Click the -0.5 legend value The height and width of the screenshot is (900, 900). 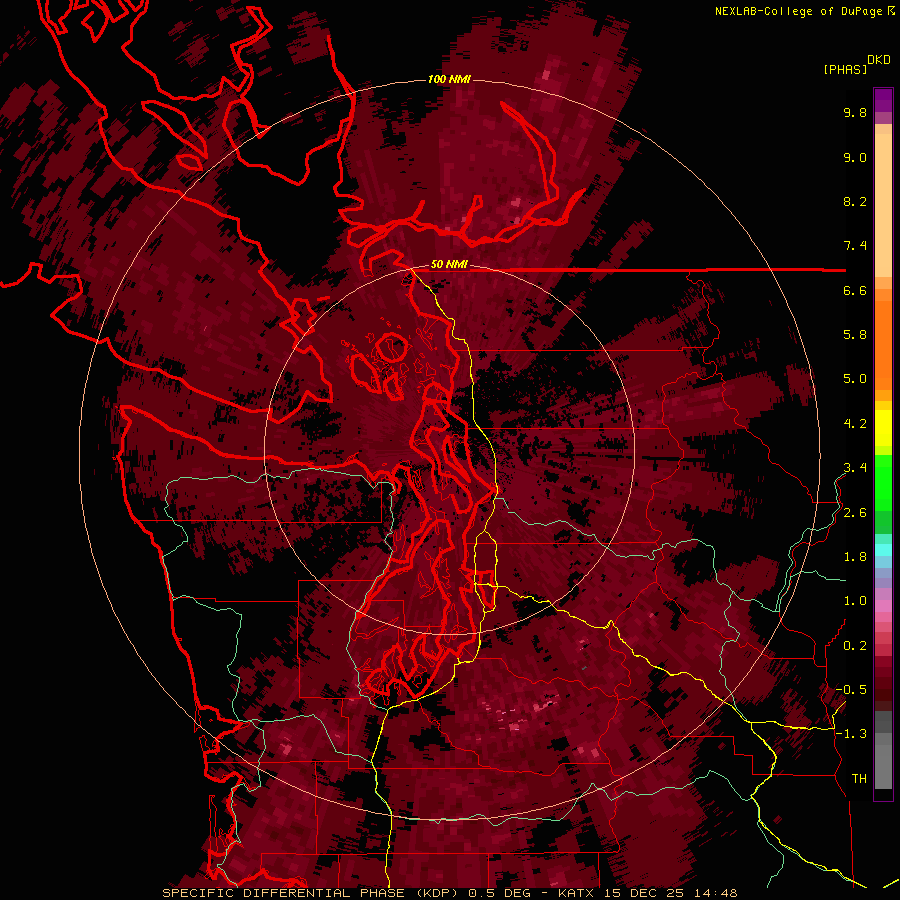tap(851, 690)
